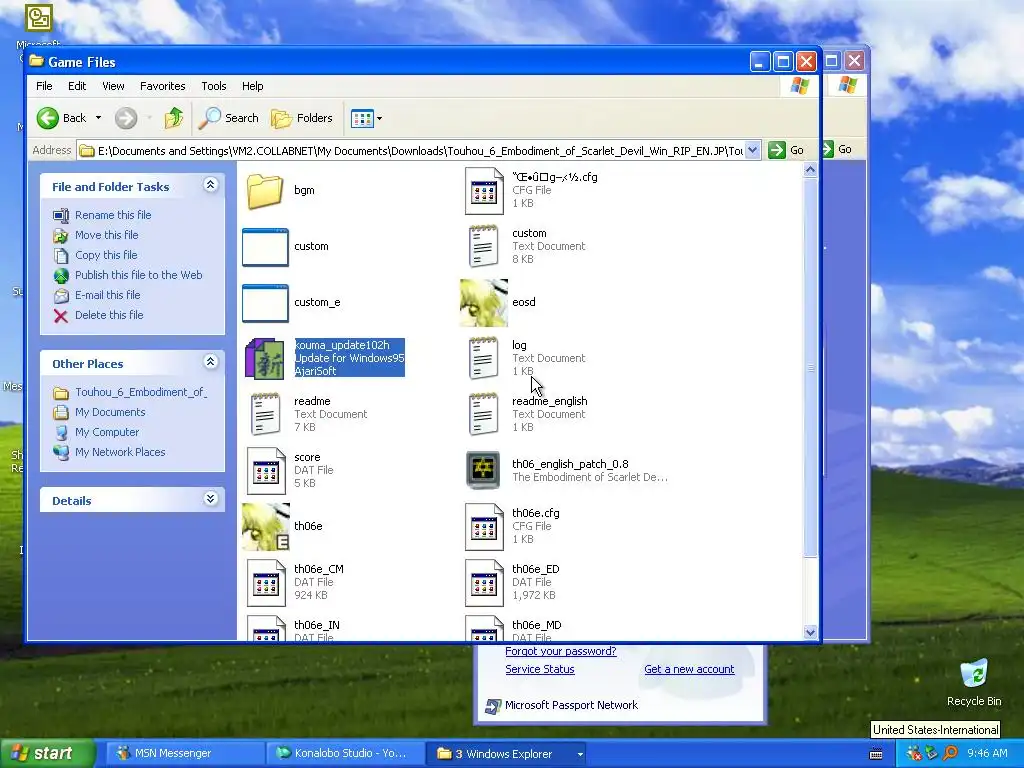The height and width of the screenshot is (768, 1024).
Task: Open Search with the magnifier icon
Action: pos(229,118)
